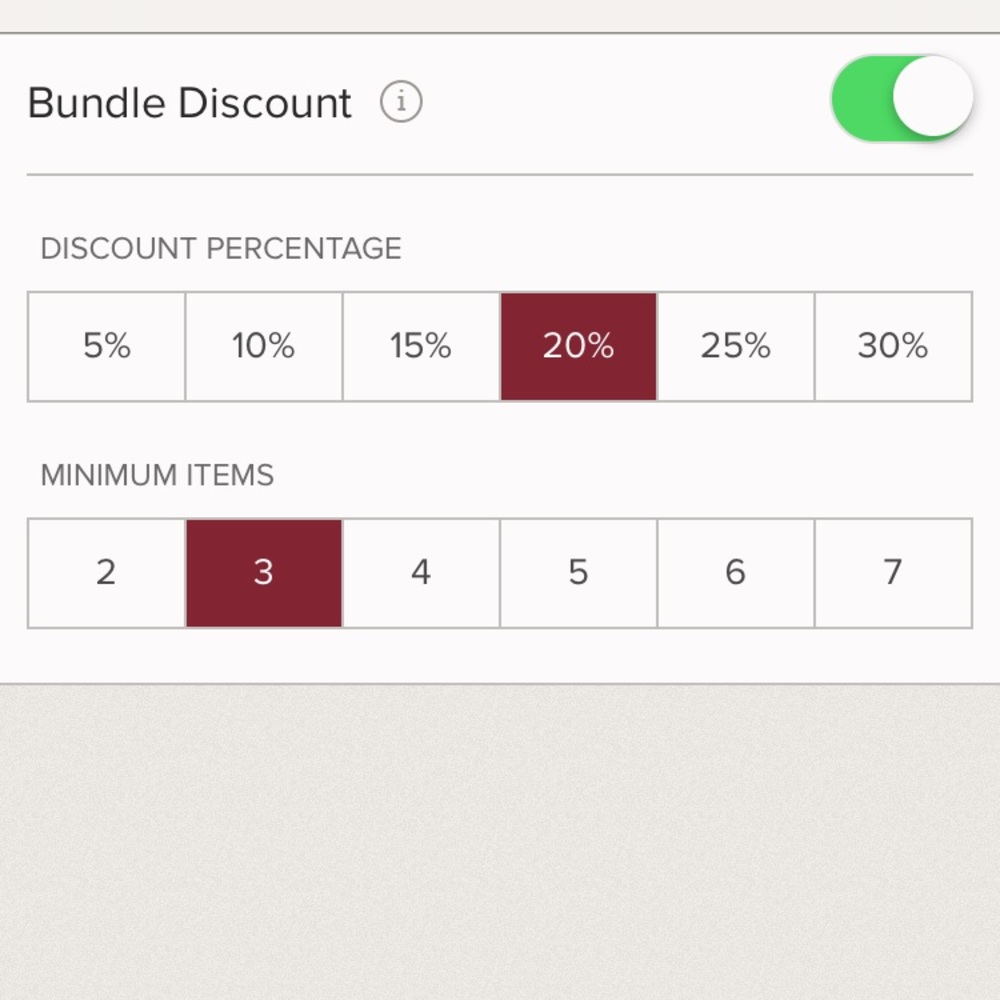Screen dimensions: 1000x1000
Task: Click the Bundle Discount heading text
Action: 190,102
